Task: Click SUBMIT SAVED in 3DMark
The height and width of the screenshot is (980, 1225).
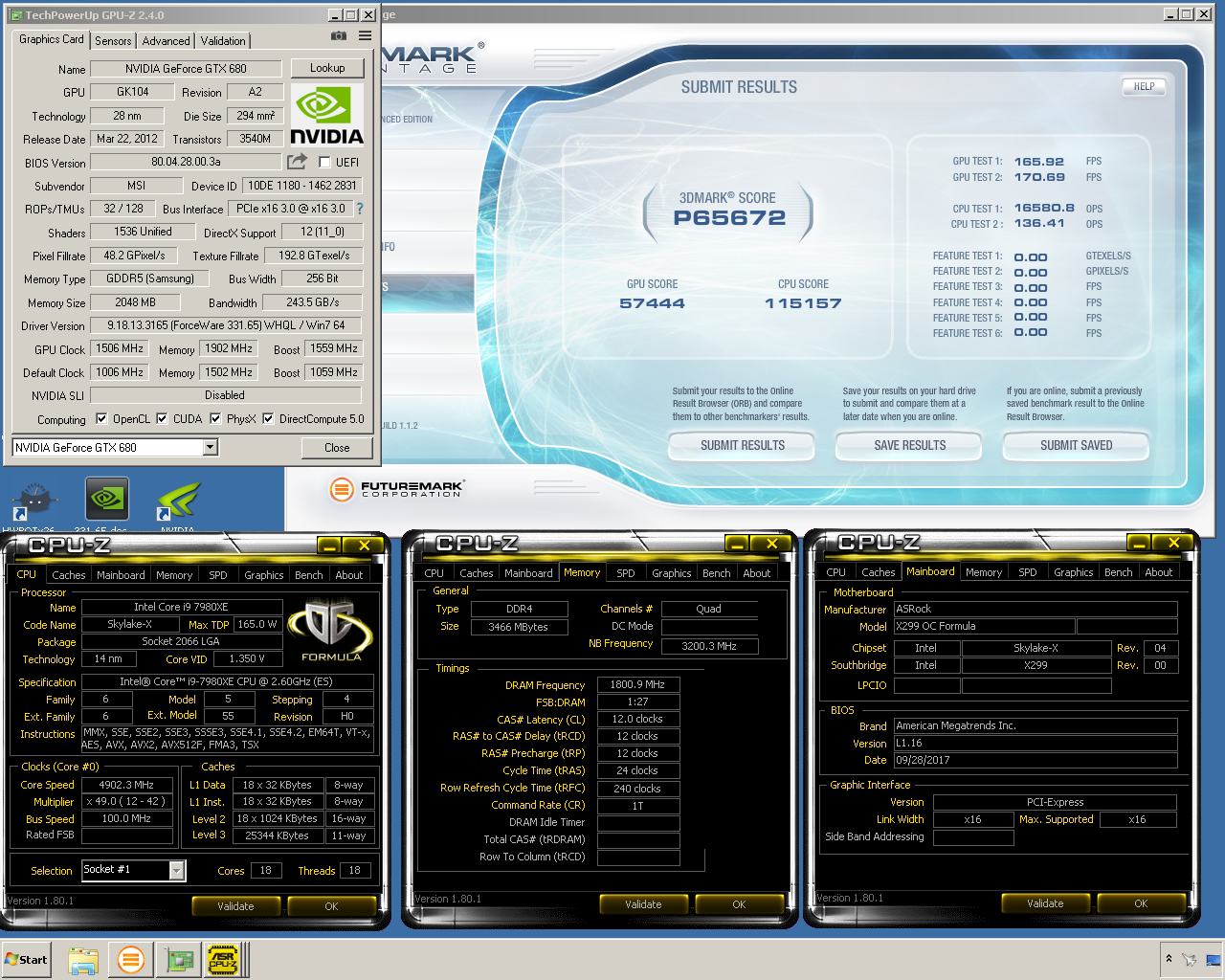Action: (x=1077, y=445)
